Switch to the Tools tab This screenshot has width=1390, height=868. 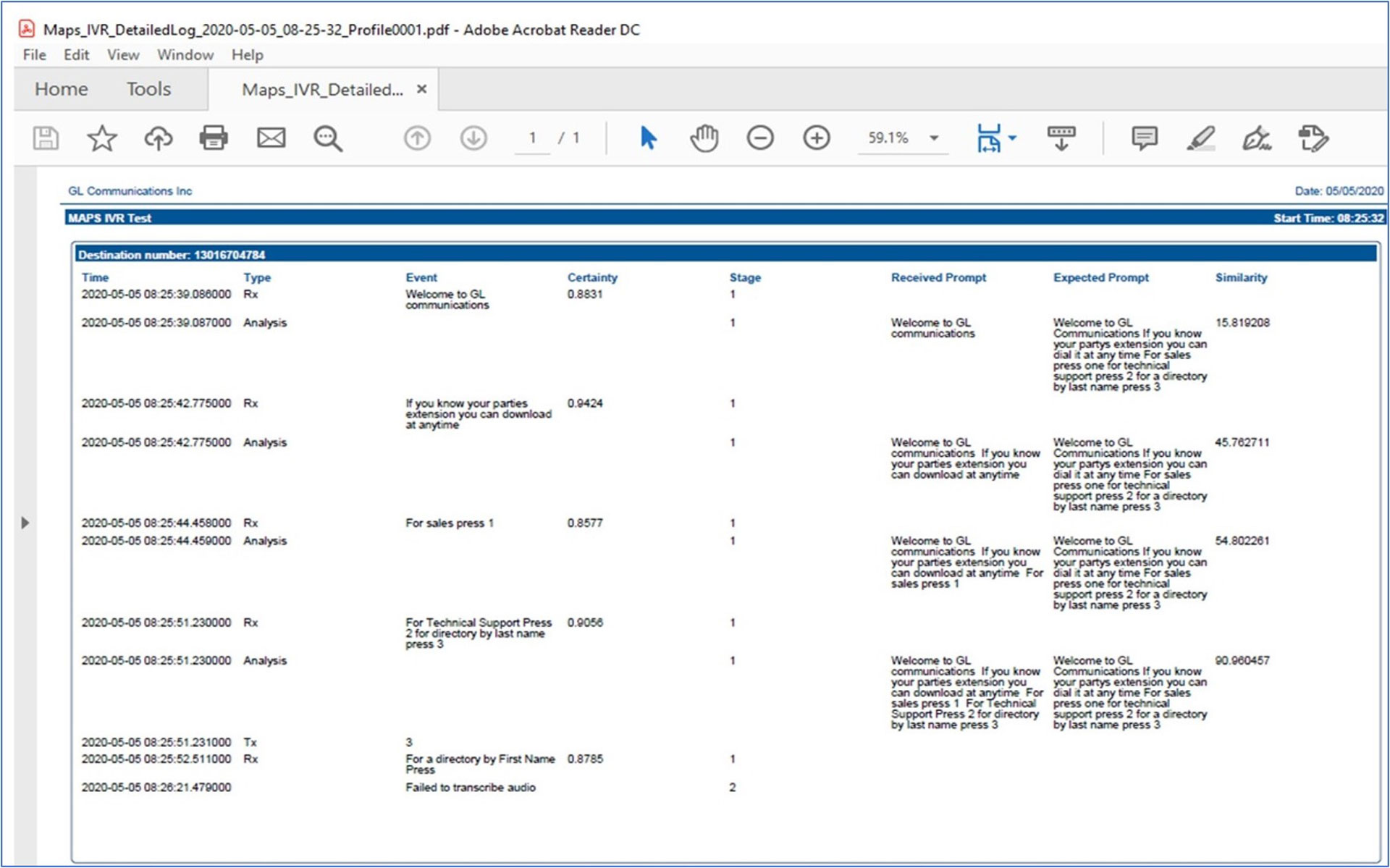(149, 89)
